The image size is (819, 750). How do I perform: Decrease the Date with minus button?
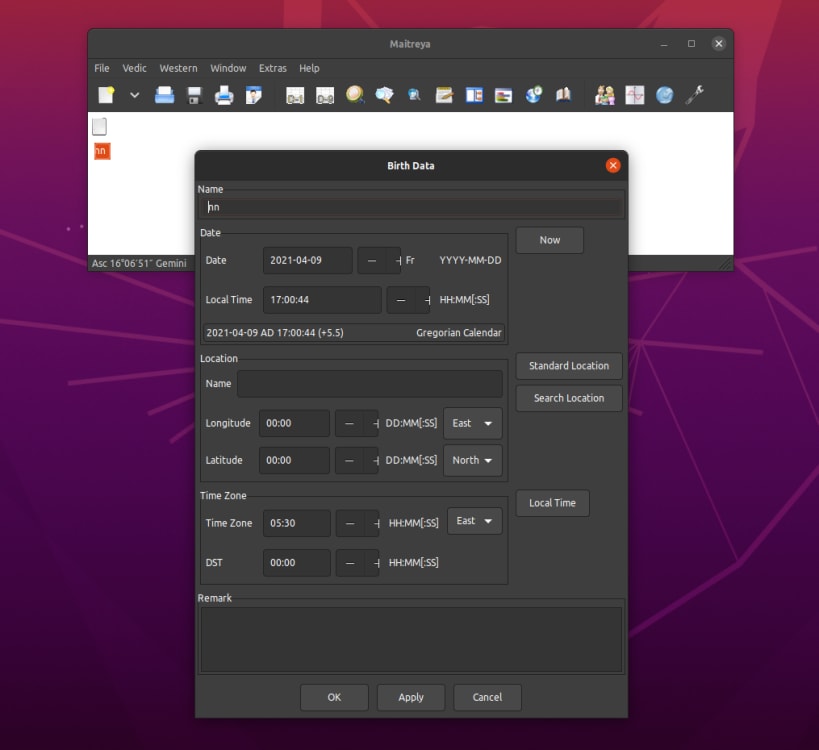[x=372, y=260]
